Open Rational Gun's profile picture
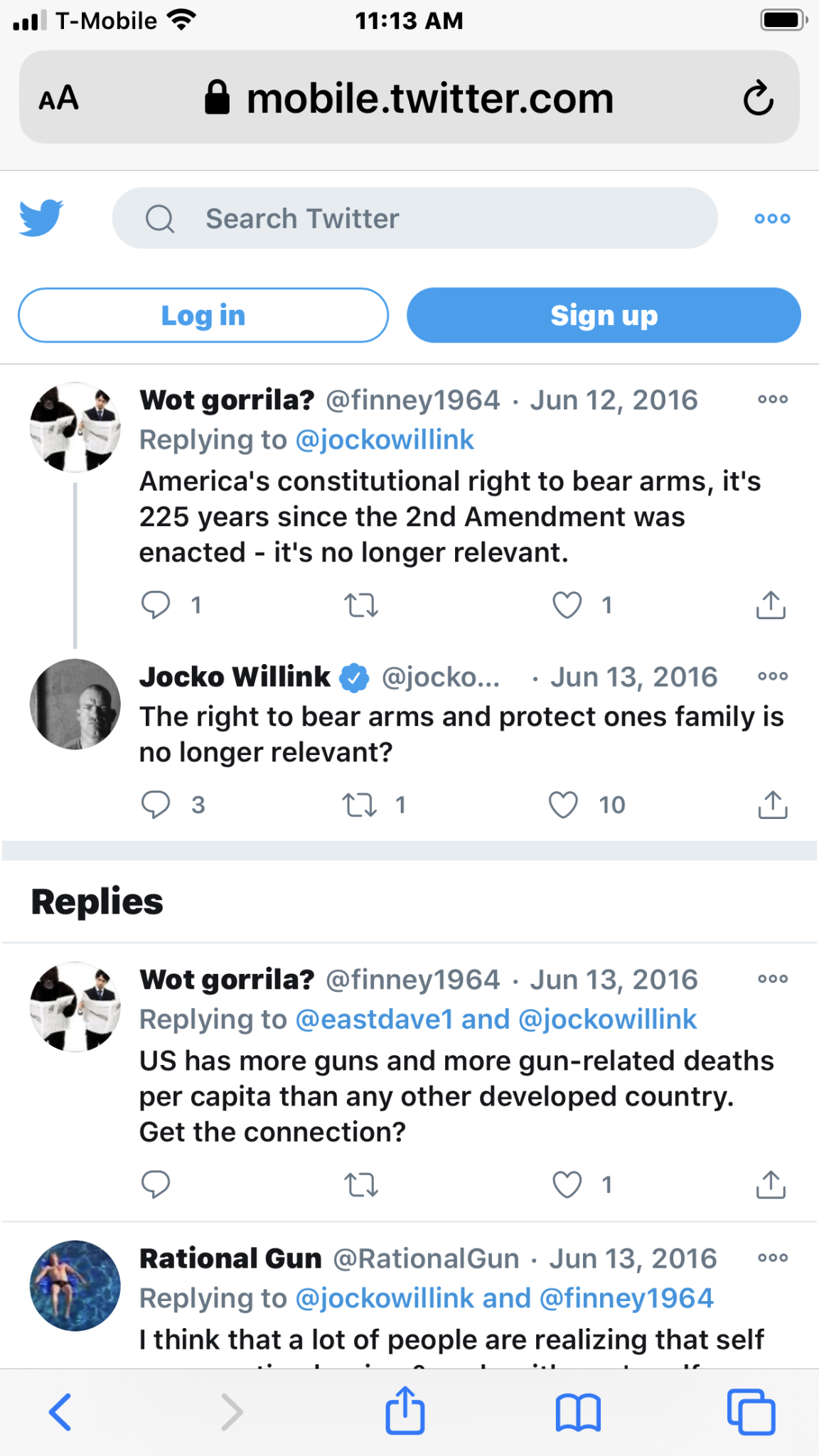 pyautogui.click(x=75, y=1285)
